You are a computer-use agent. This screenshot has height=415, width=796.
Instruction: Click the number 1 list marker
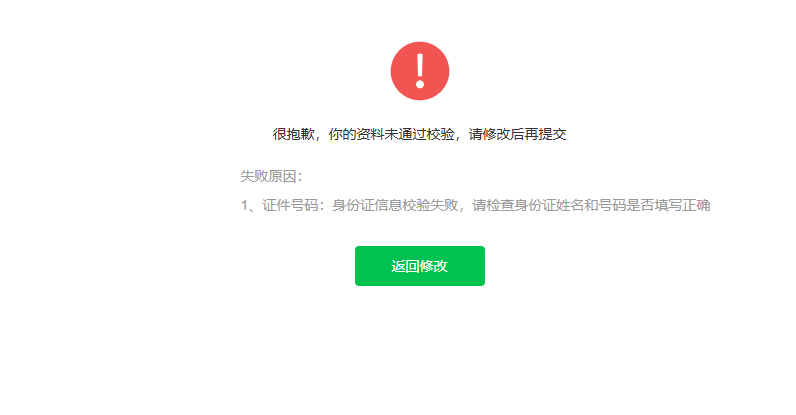point(244,206)
